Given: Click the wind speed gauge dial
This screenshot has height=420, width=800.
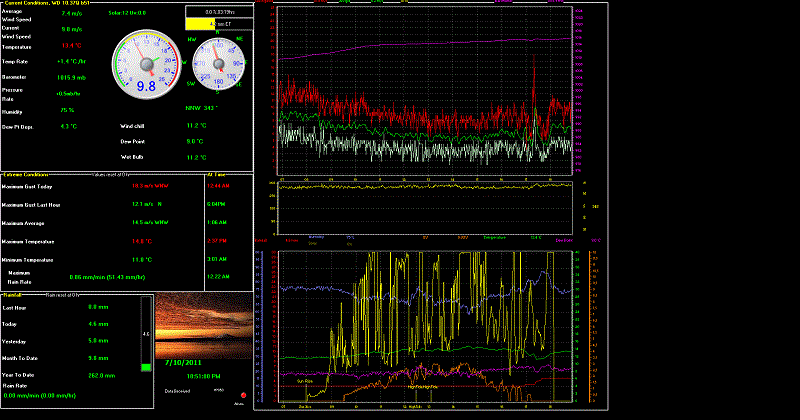Looking at the screenshot, I should (x=145, y=64).
